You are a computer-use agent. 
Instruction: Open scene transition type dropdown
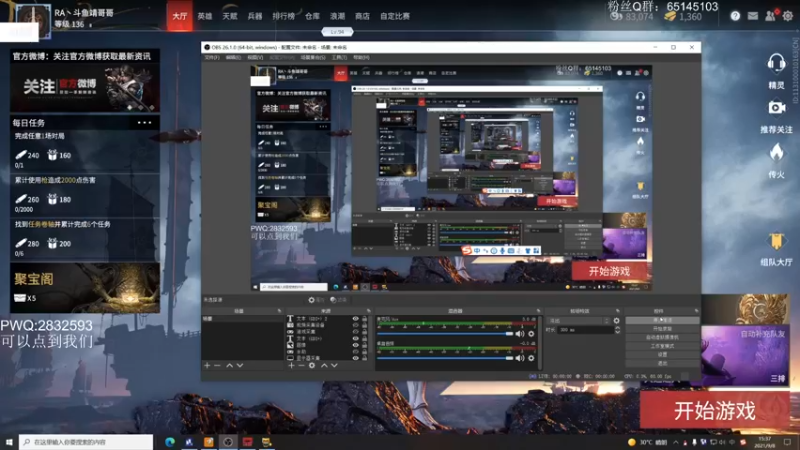click(578, 320)
